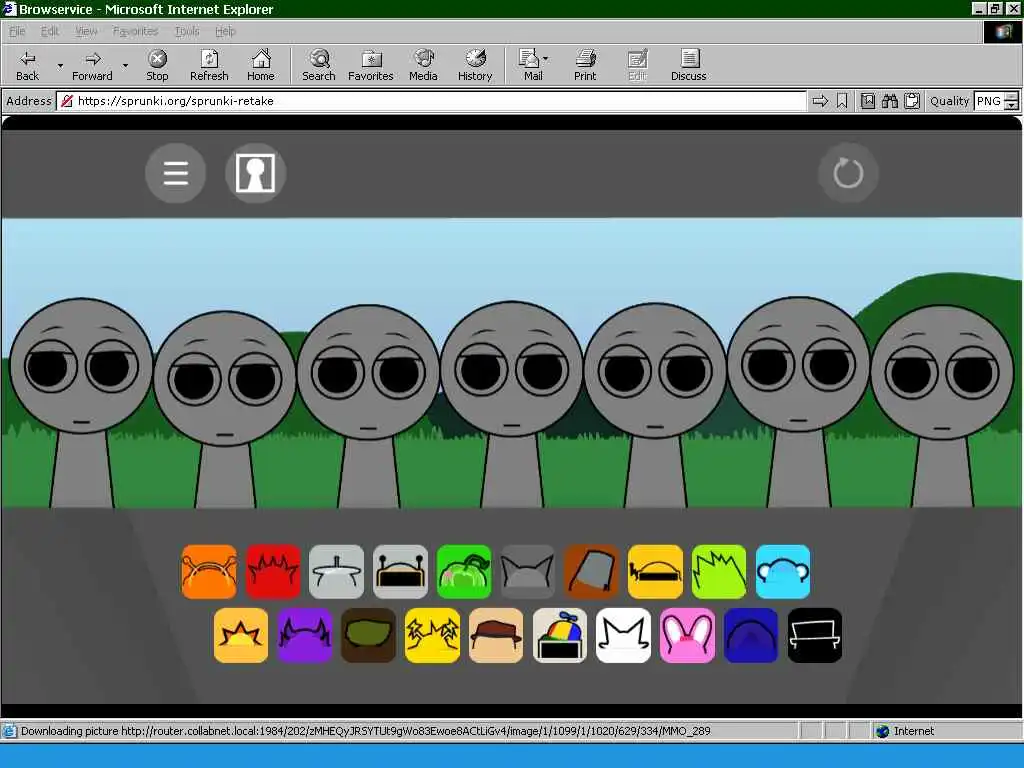The image size is (1024, 768).
Task: Open the Help menu
Action: click(225, 31)
